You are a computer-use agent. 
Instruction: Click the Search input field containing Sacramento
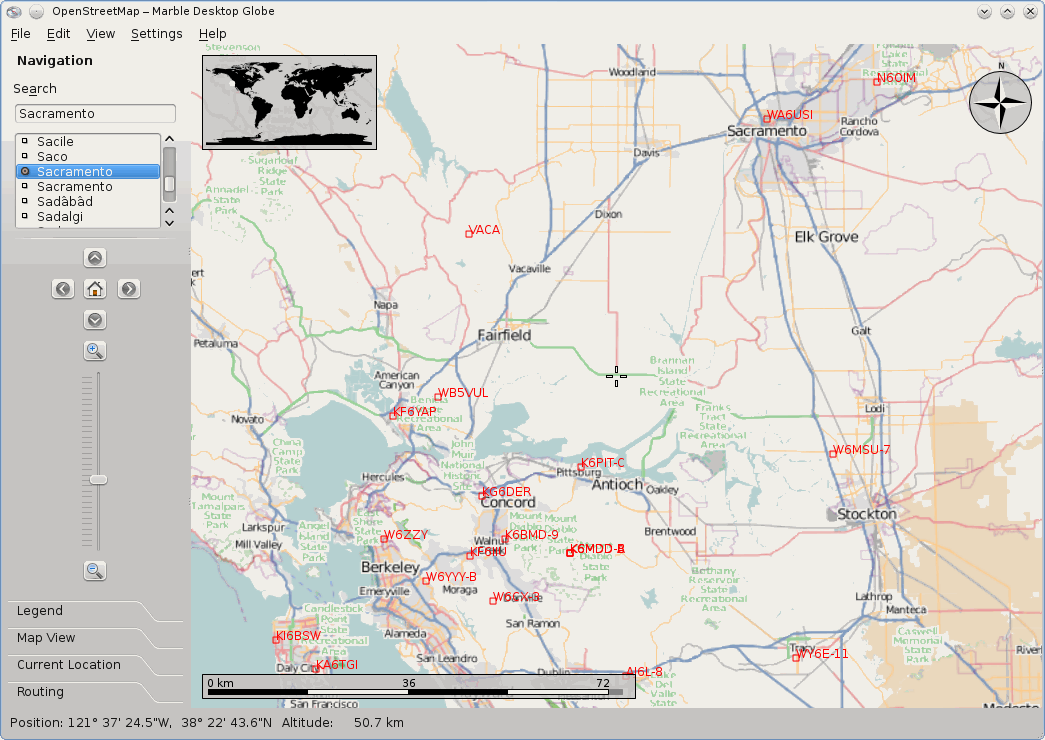click(95, 113)
